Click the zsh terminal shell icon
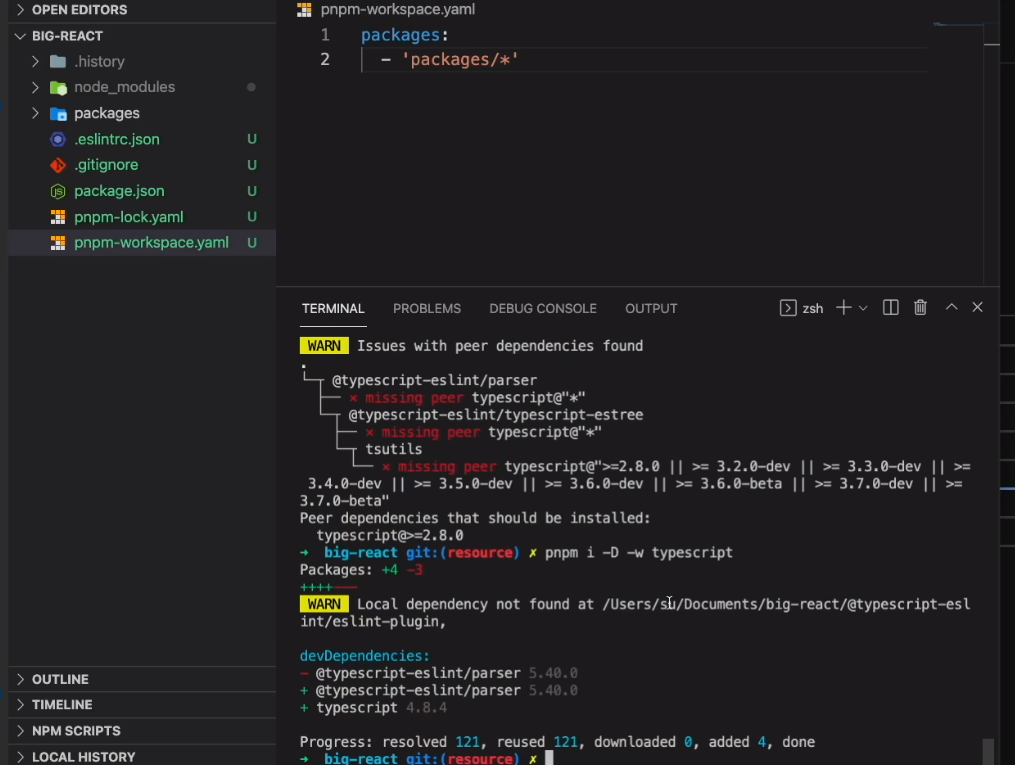Viewport: 1015px width, 765px height. click(x=788, y=308)
